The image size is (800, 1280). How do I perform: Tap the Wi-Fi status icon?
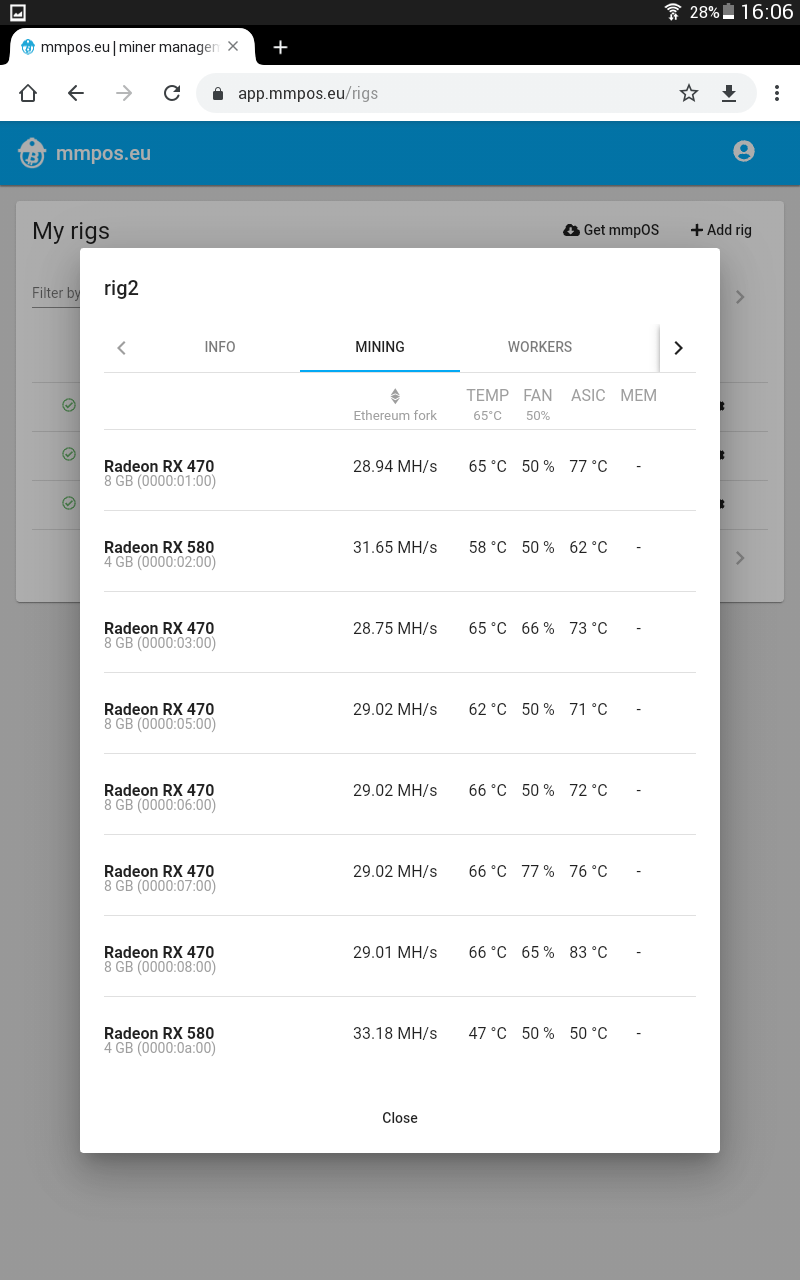click(x=673, y=12)
